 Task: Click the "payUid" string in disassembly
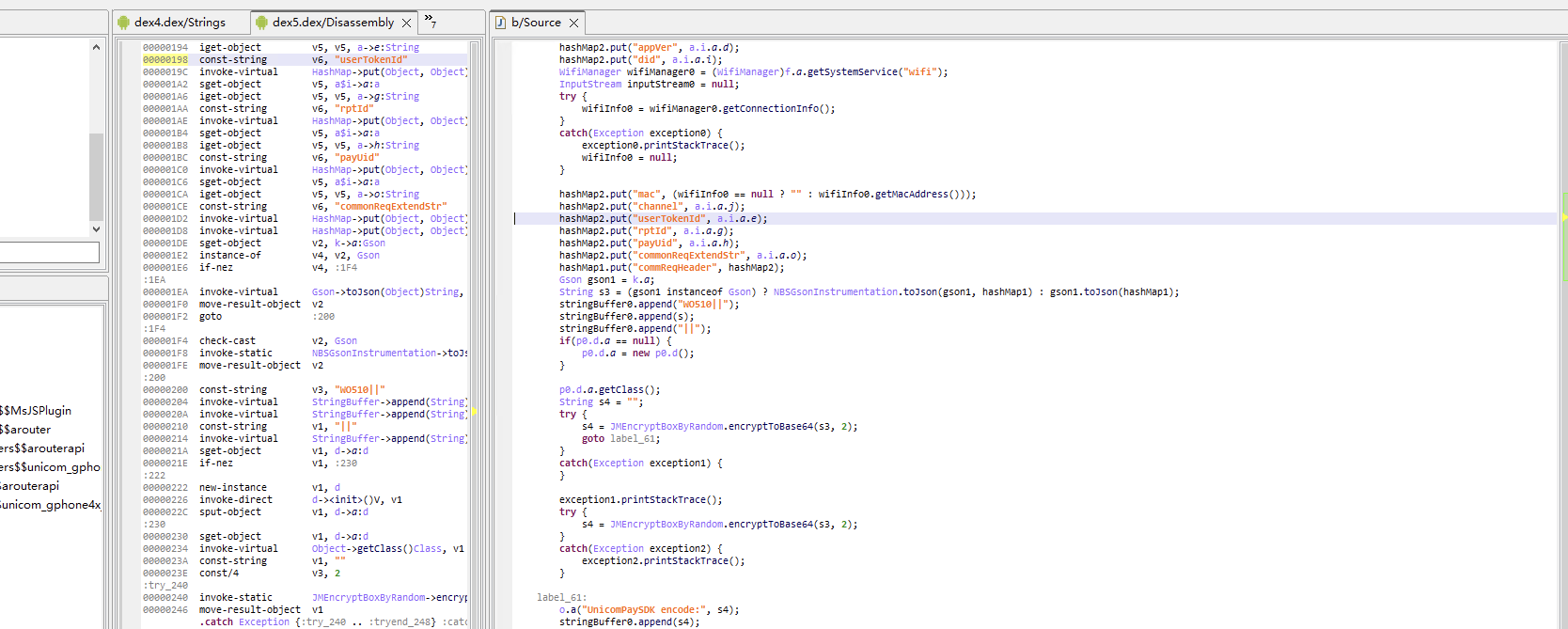pos(356,157)
